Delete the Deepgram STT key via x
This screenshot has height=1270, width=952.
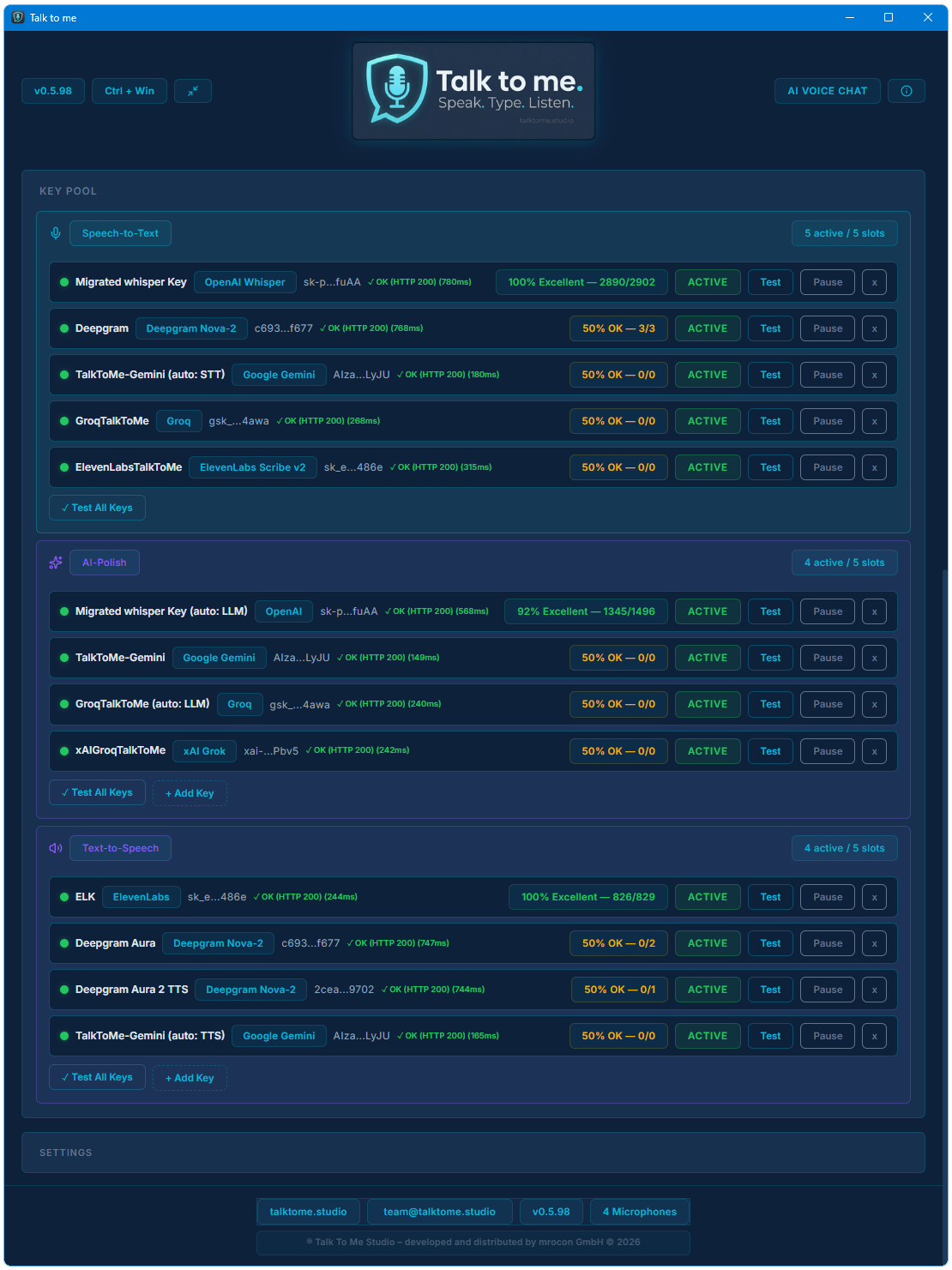point(874,328)
